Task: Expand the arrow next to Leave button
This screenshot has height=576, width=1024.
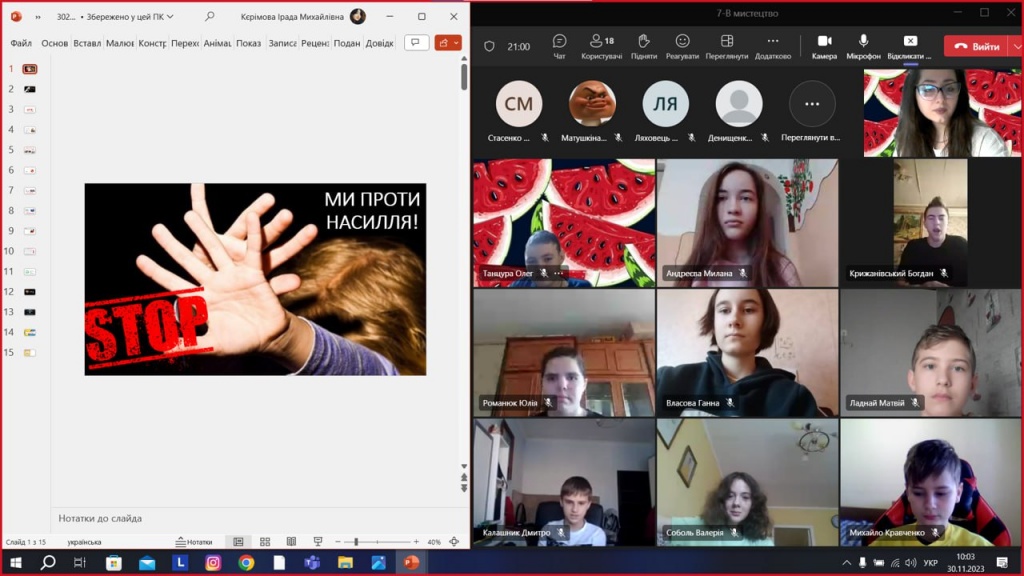Action: point(1014,47)
